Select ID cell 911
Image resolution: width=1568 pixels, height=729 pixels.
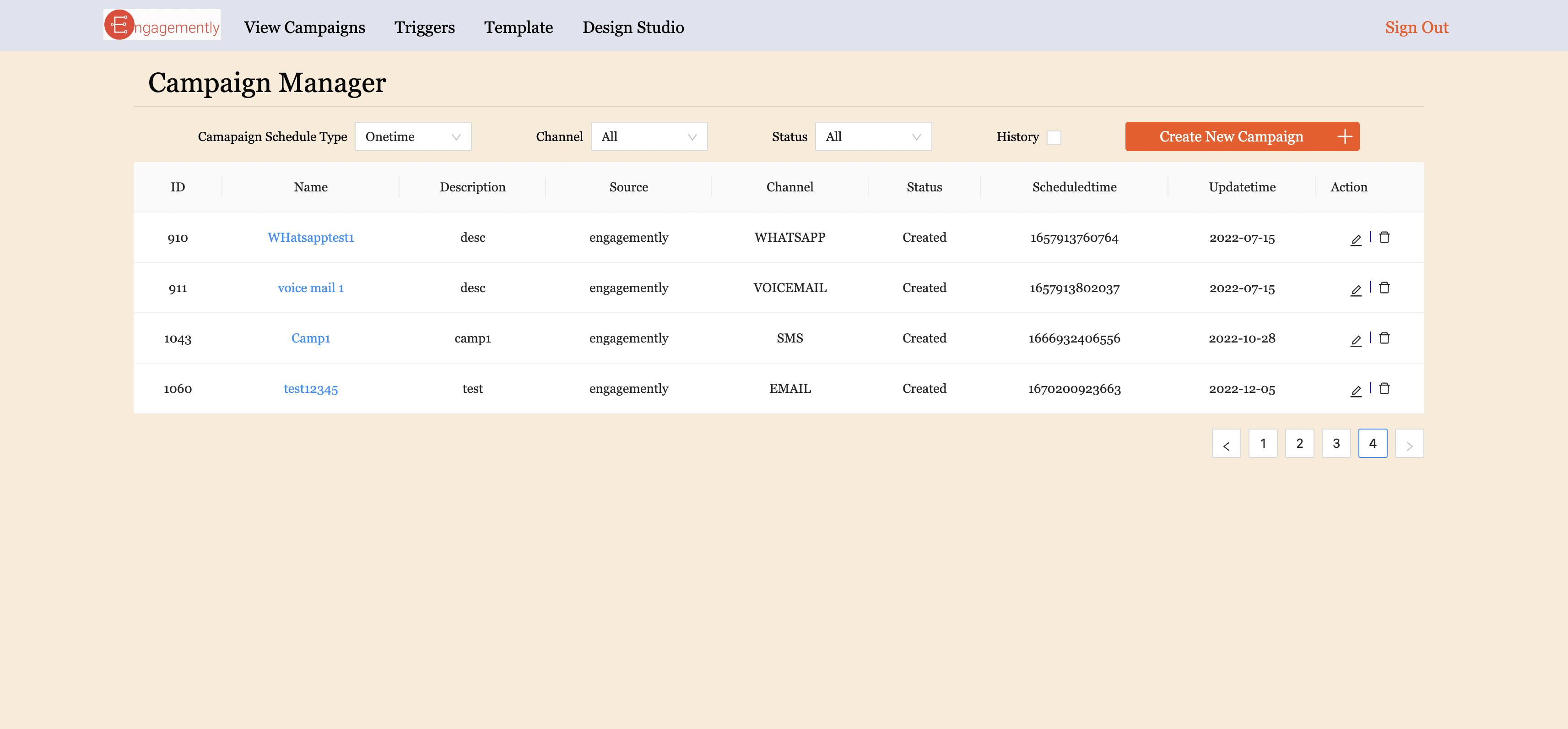coord(178,288)
